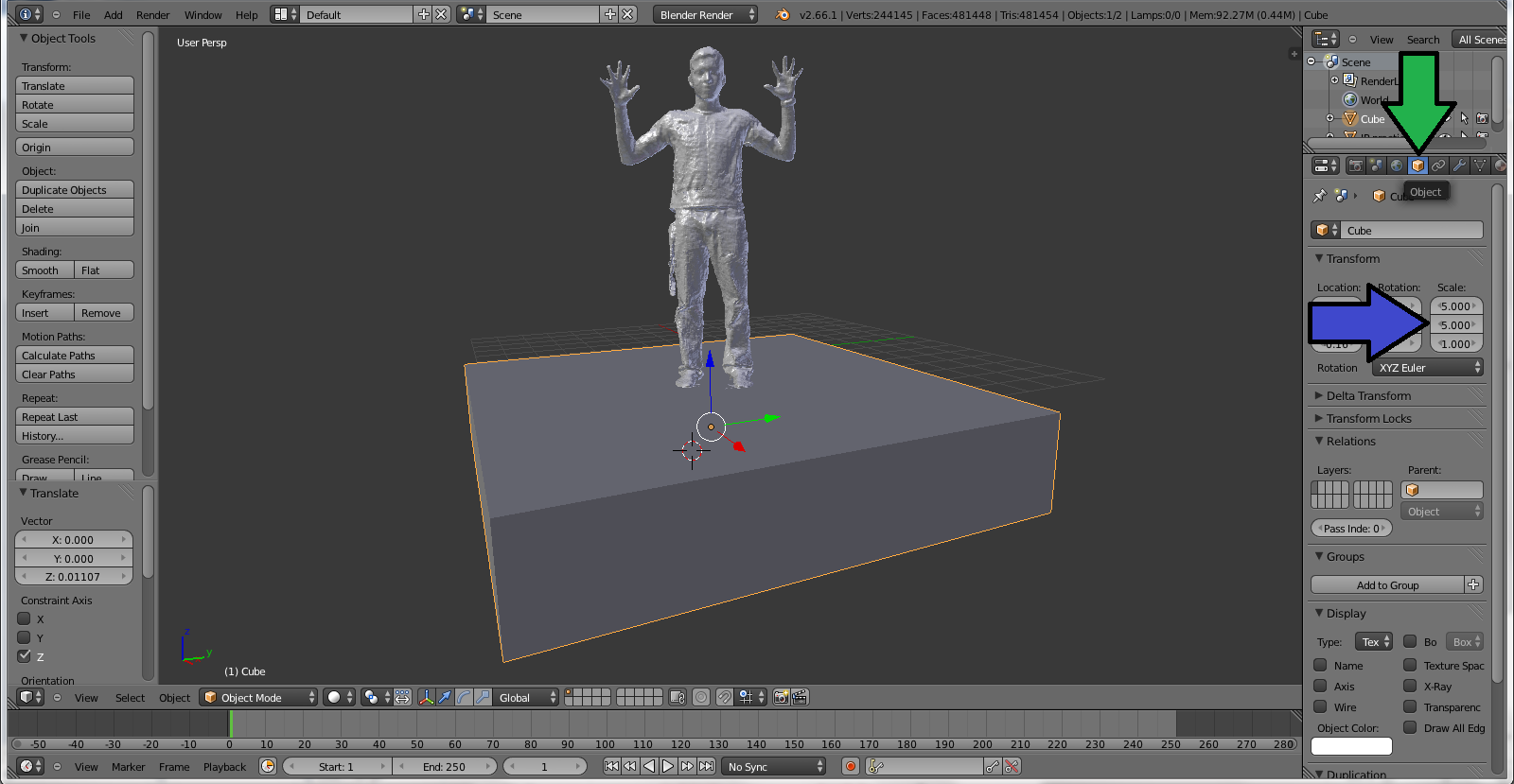Open the XYZ Euler rotation mode dropdown
The width and height of the screenshot is (1514, 784).
pyautogui.click(x=1428, y=367)
